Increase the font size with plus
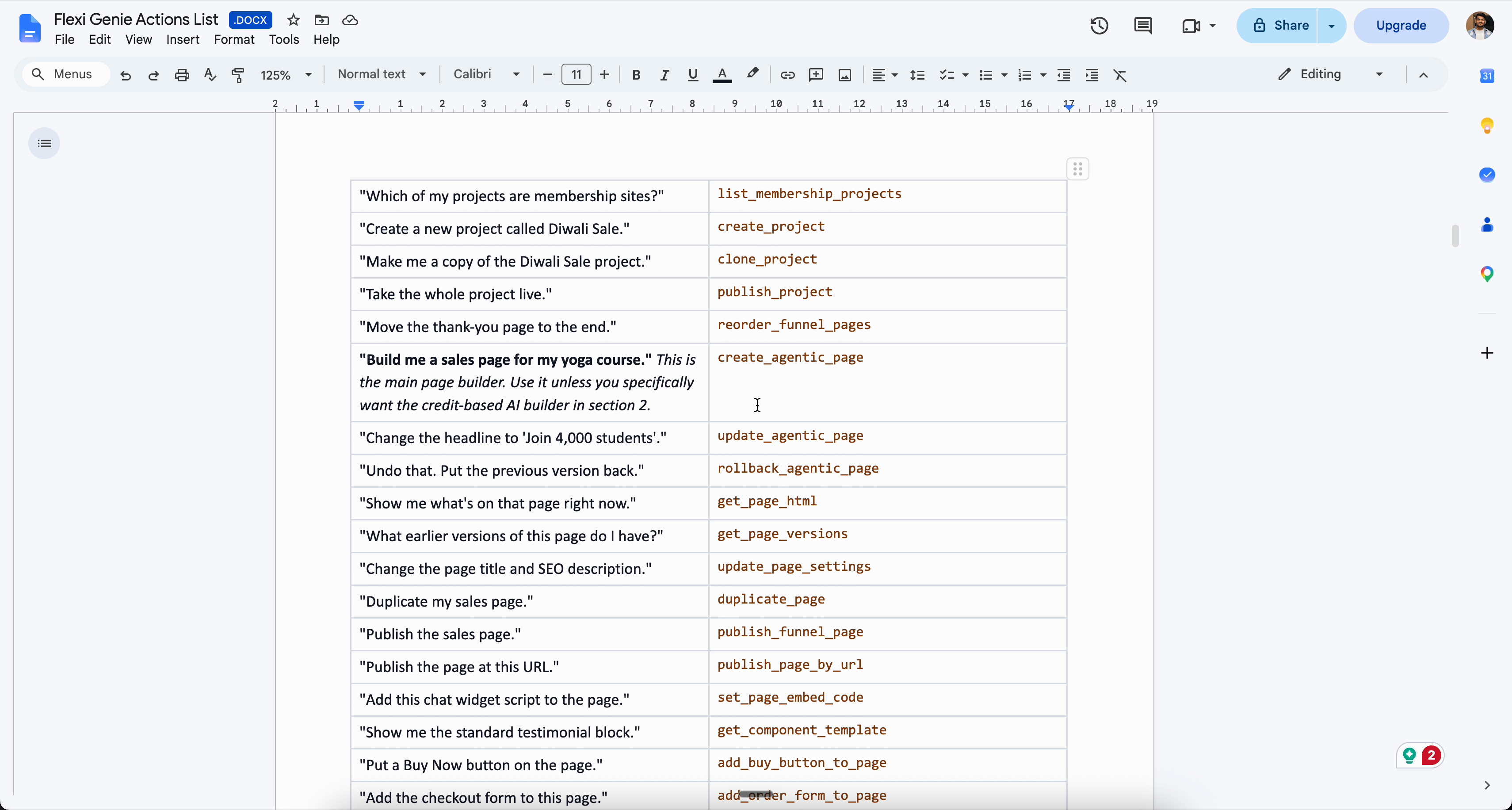The image size is (1512, 810). [604, 75]
